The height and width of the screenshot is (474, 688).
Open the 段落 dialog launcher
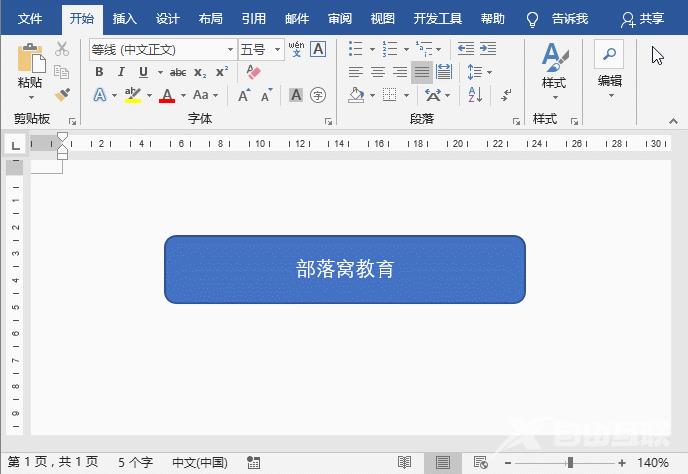tap(516, 122)
